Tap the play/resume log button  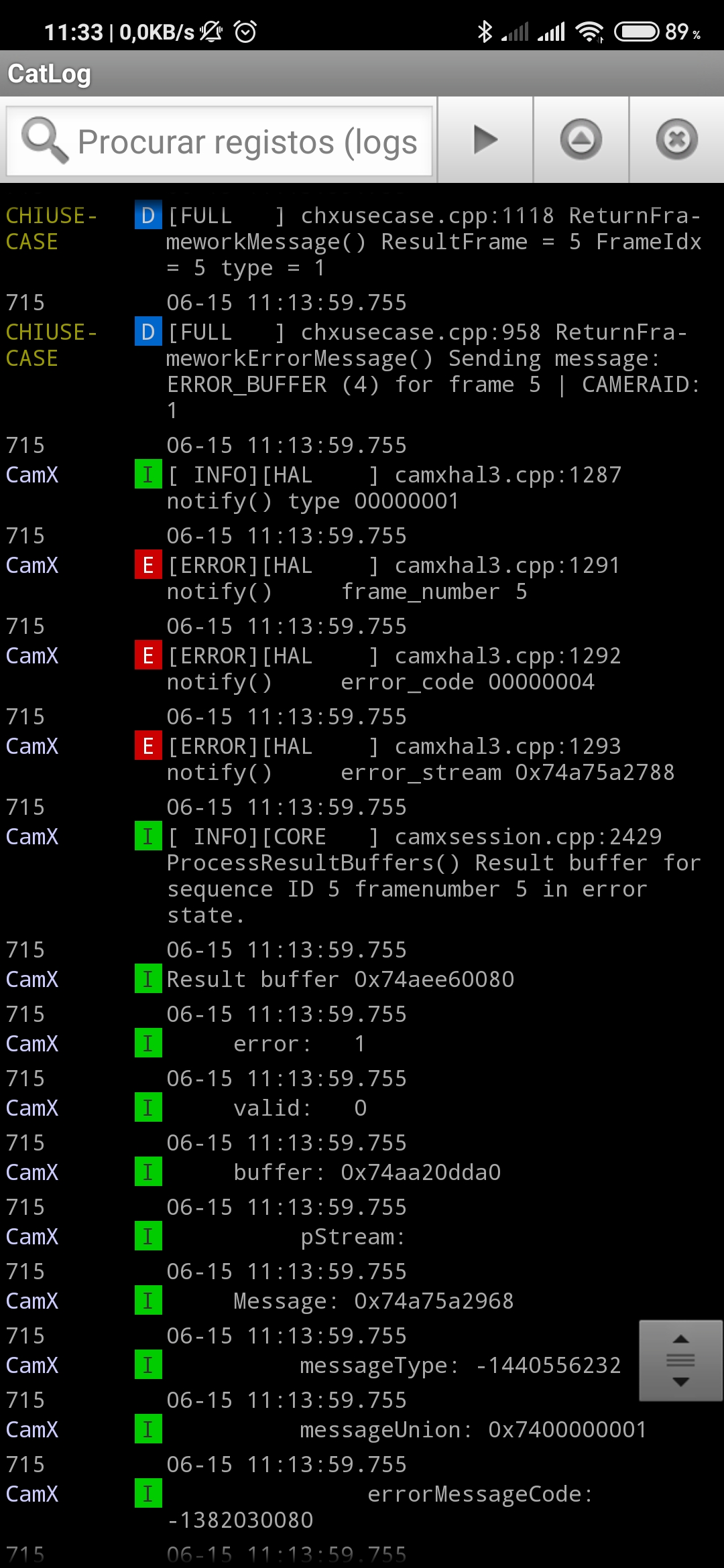click(x=485, y=140)
